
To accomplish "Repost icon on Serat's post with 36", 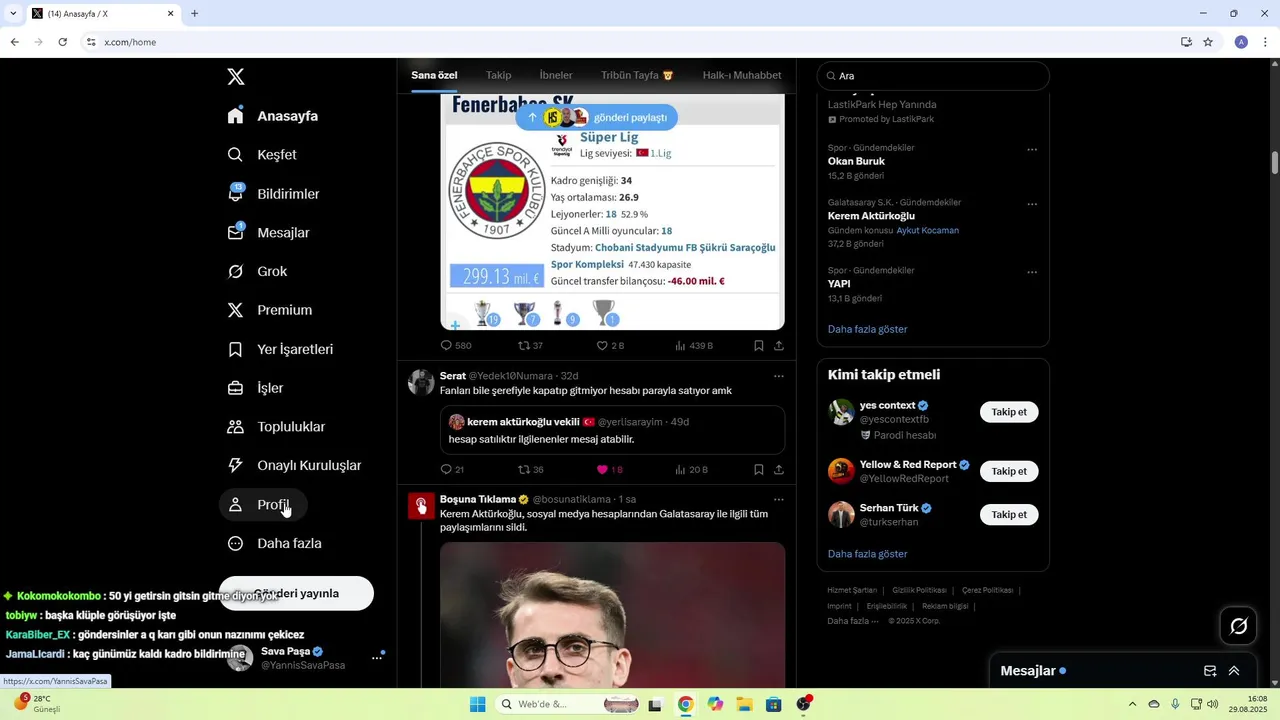I will click(524, 470).
